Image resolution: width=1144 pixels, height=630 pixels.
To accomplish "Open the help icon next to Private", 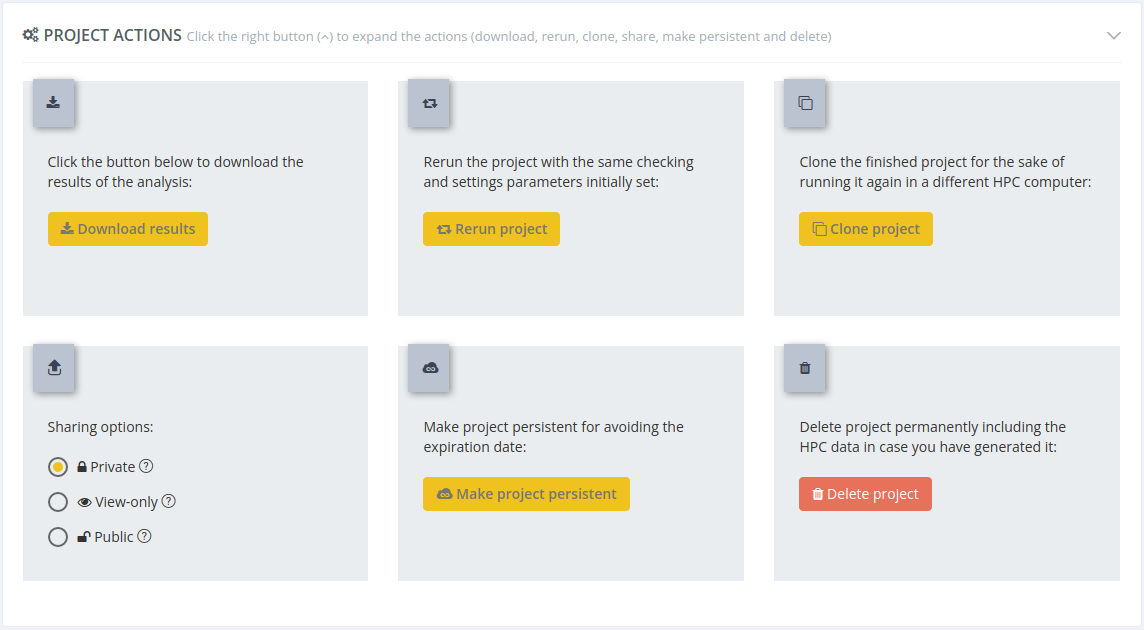I will click(145, 466).
